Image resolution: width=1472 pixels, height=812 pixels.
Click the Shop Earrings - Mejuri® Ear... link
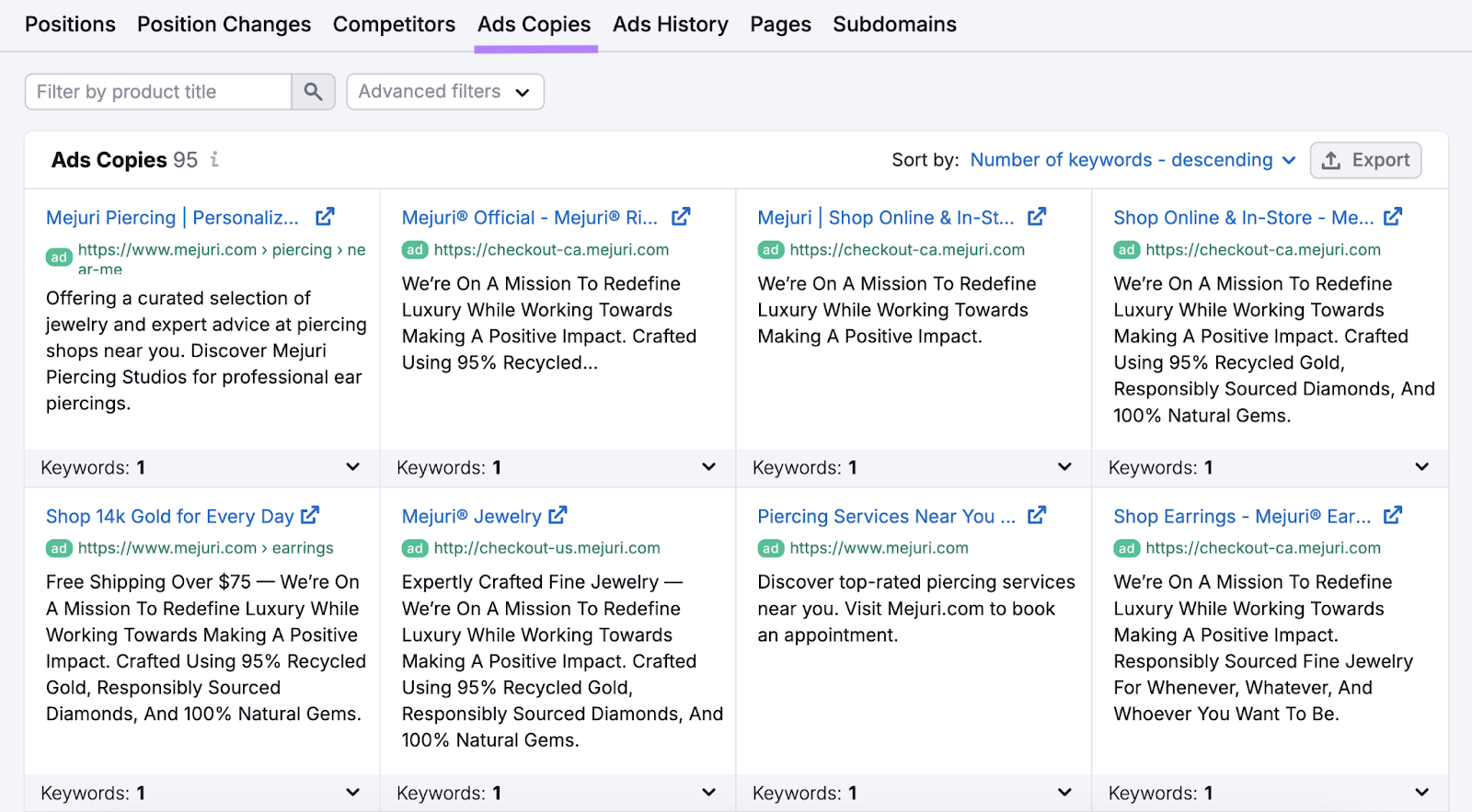(1242, 517)
